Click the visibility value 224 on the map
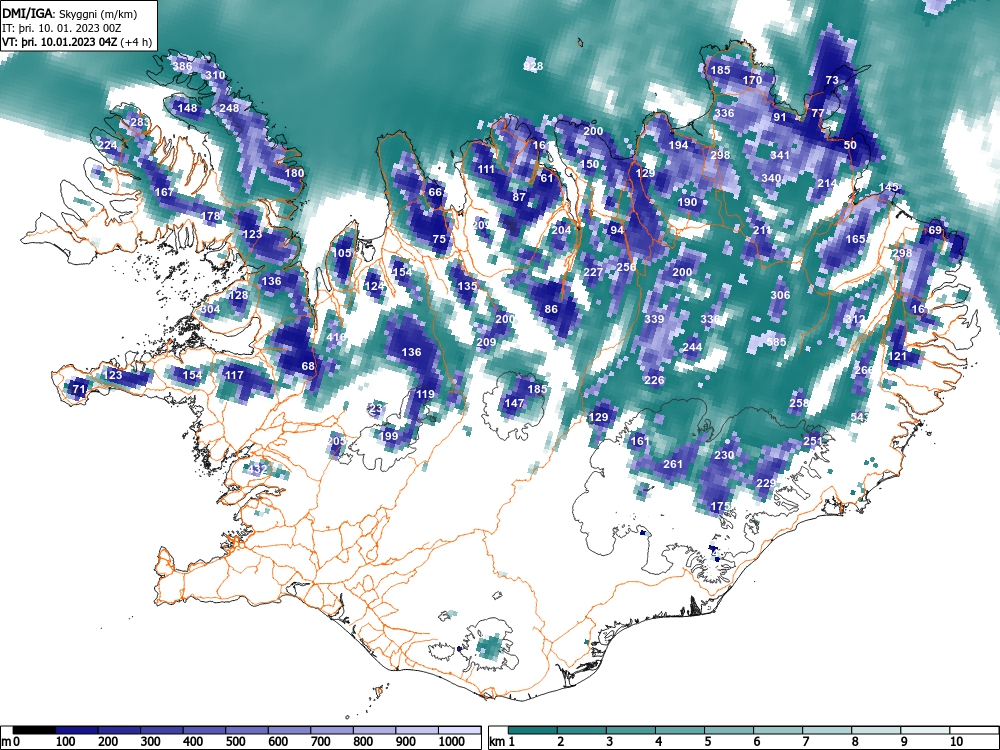Screen dimensions: 1000x750 [x=107, y=145]
